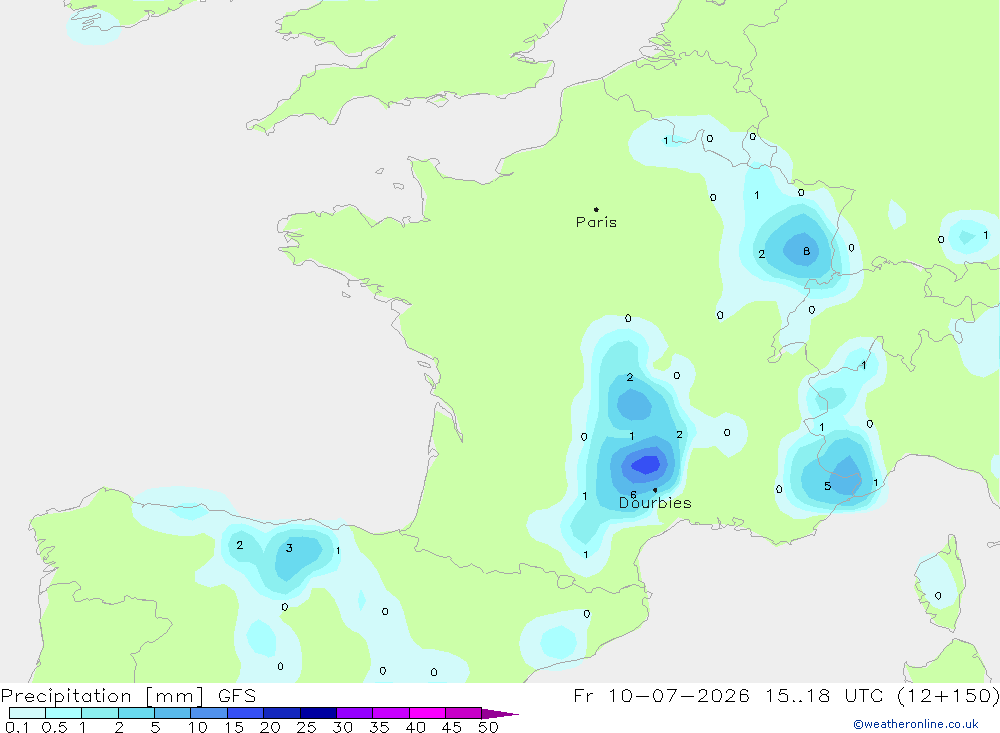Image resolution: width=1000 pixels, height=733 pixels.
Task: Pick the 10–15 mm legend swatch
Action: coord(209,713)
